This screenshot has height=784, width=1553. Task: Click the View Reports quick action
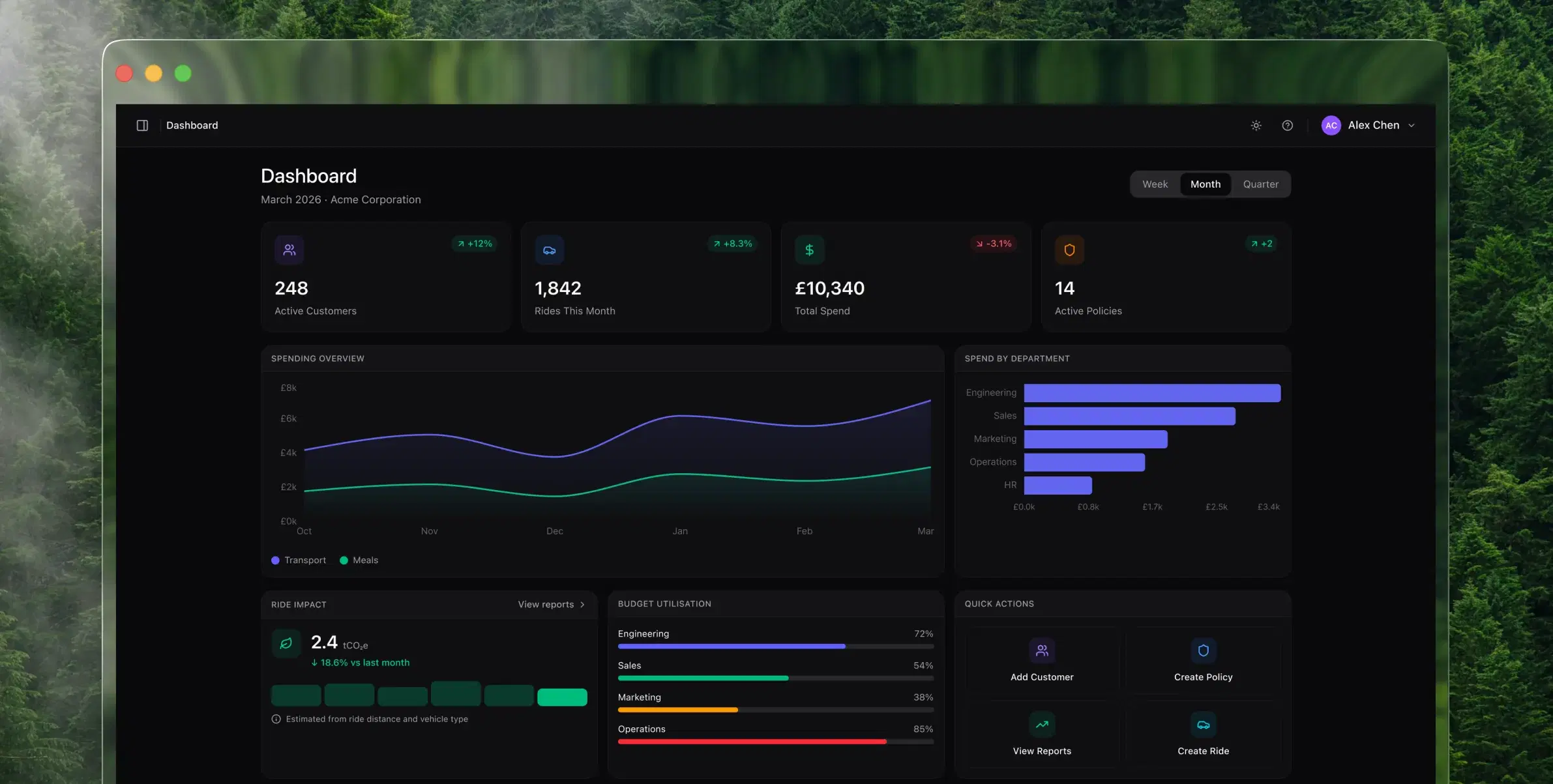1042,734
